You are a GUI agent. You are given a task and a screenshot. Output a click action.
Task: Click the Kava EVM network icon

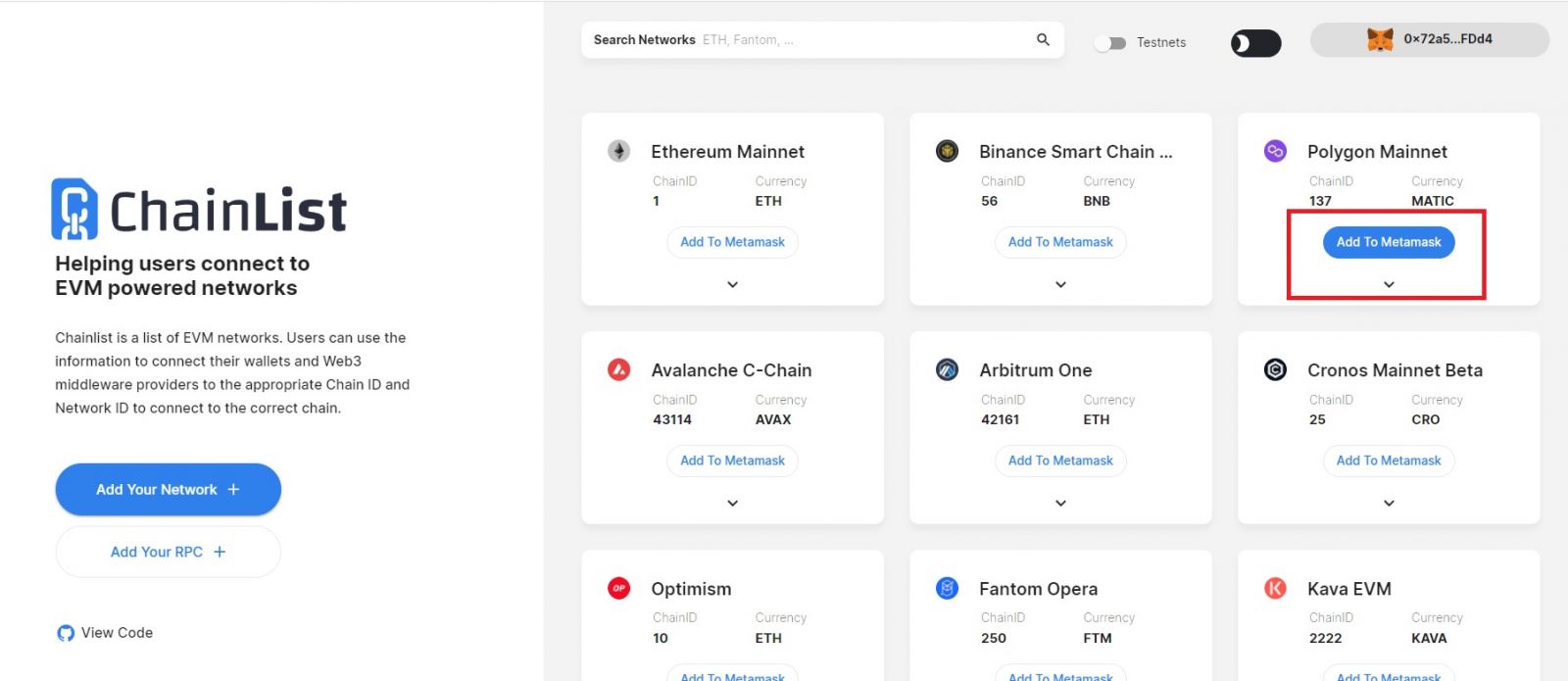(x=1275, y=588)
